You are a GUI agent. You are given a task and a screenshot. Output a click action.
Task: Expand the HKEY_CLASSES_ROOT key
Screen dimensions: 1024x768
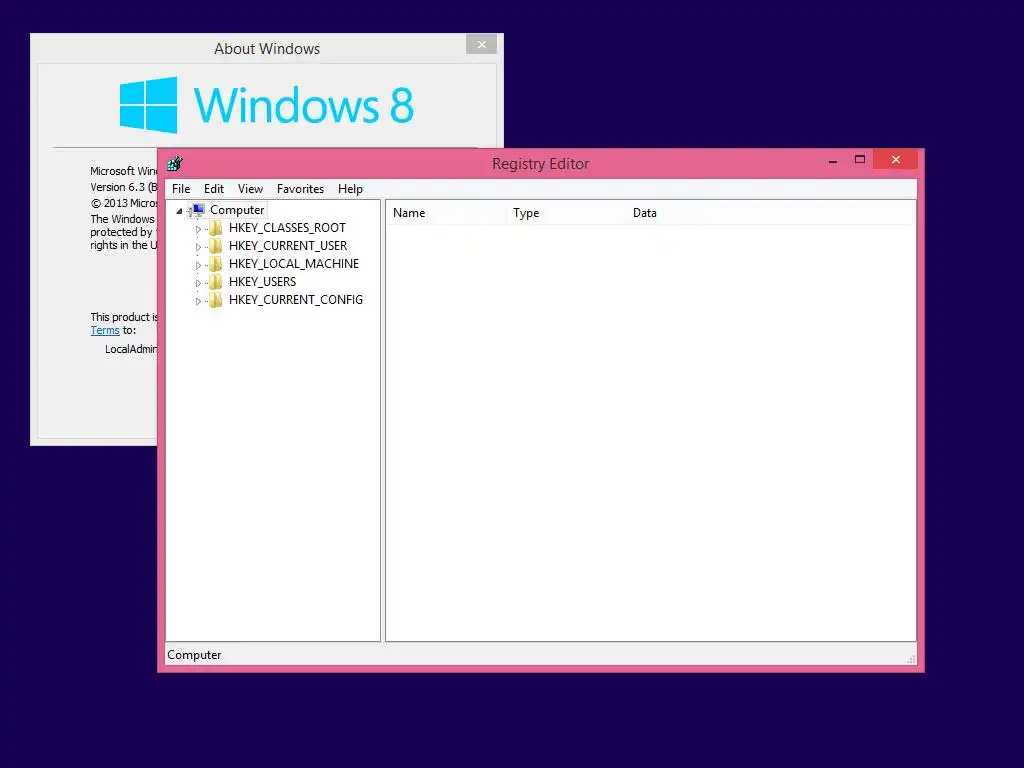[x=199, y=229]
